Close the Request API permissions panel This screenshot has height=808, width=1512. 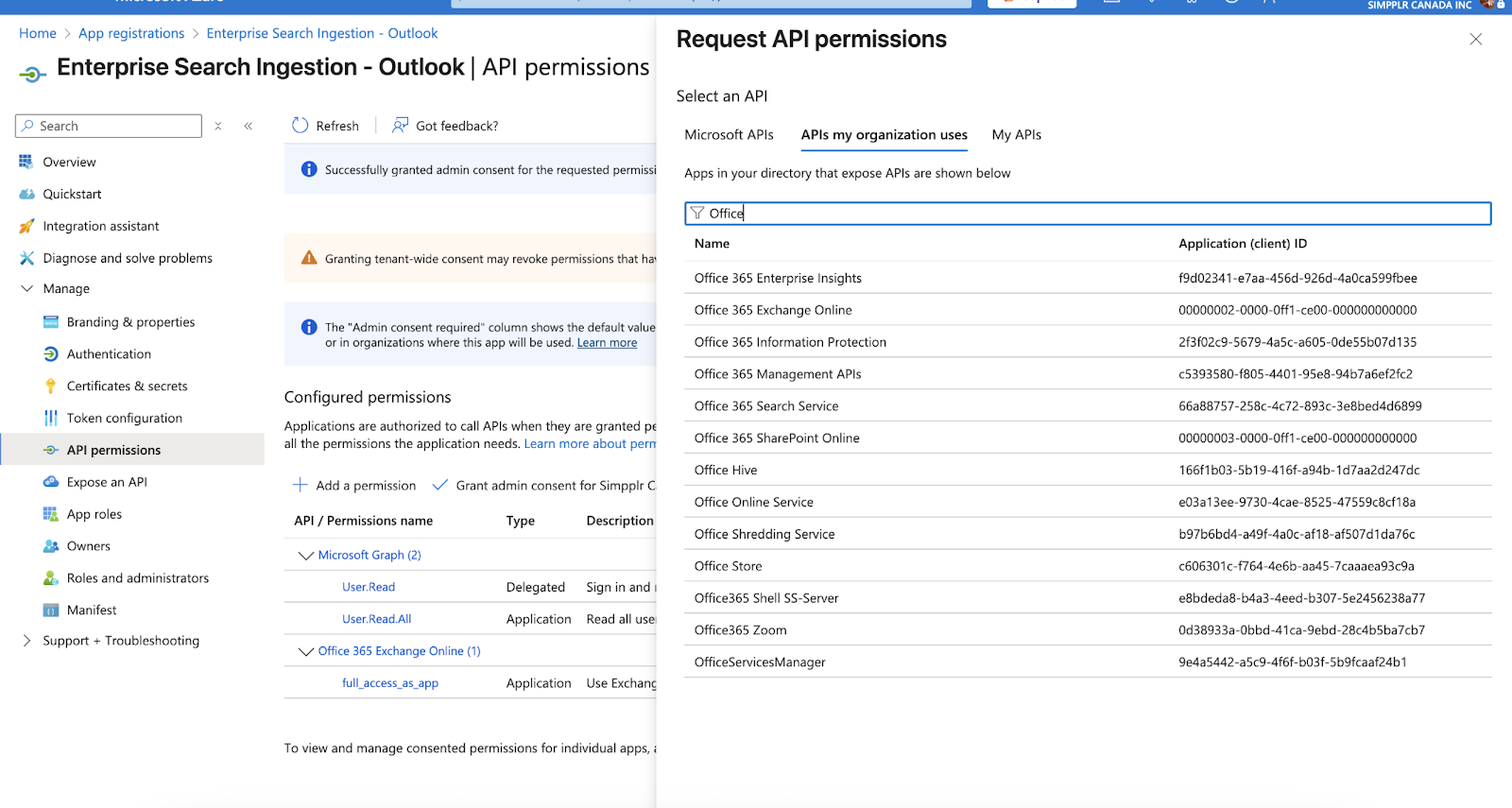pyautogui.click(x=1475, y=39)
